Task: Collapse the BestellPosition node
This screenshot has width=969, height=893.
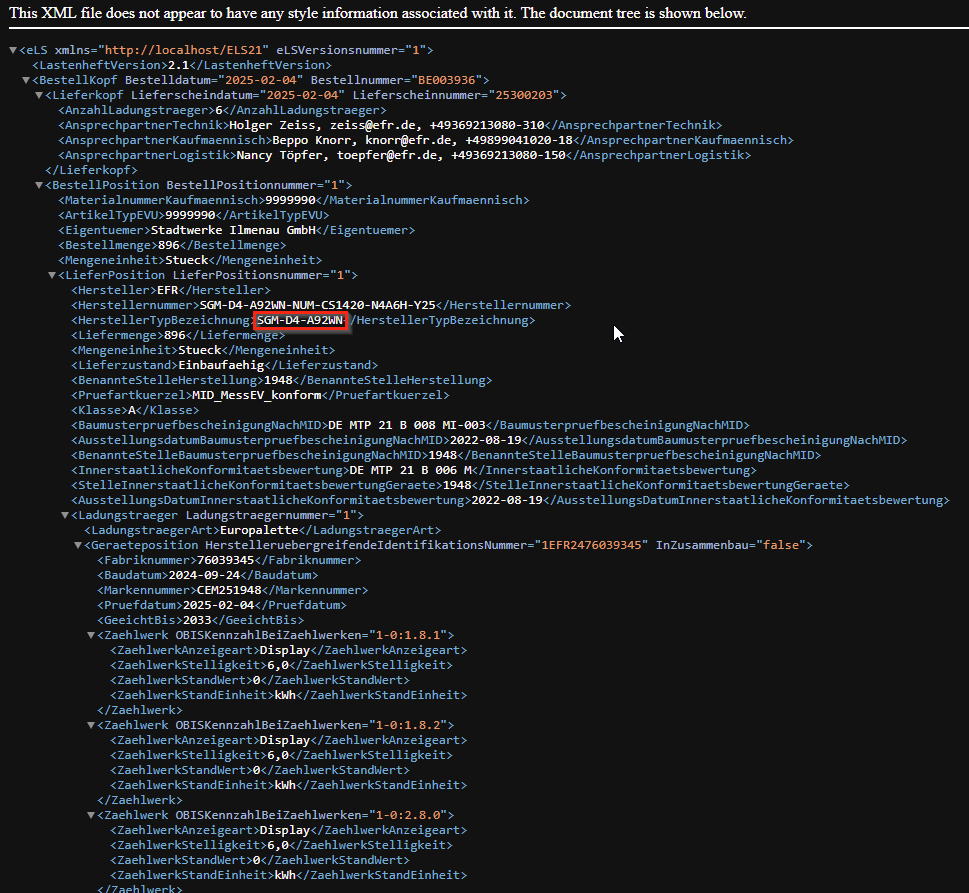Action: [39, 185]
